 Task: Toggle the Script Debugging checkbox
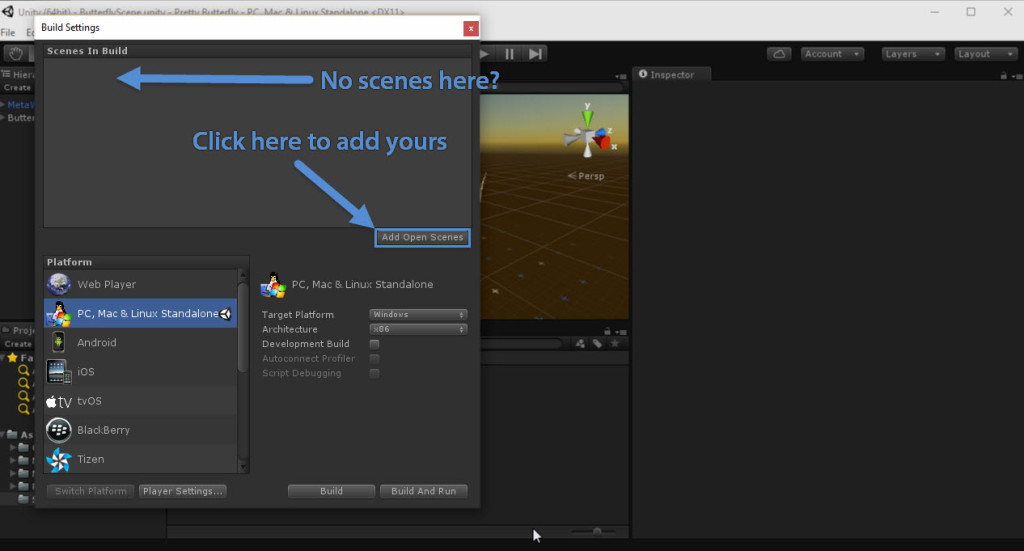coord(375,373)
